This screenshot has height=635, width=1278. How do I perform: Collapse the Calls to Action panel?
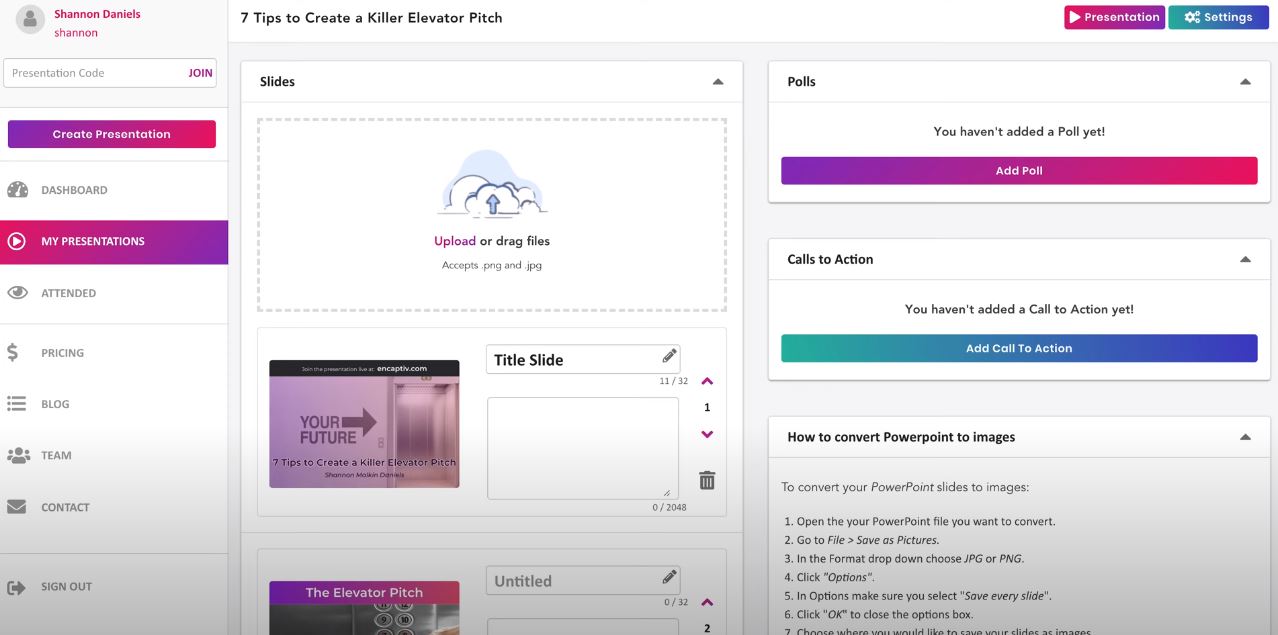point(1245,259)
